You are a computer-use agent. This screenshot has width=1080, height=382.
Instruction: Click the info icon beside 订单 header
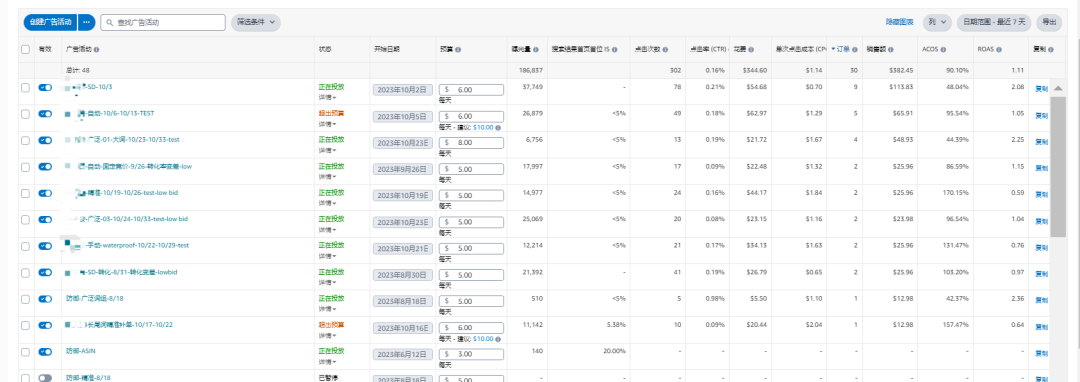[x=854, y=50]
